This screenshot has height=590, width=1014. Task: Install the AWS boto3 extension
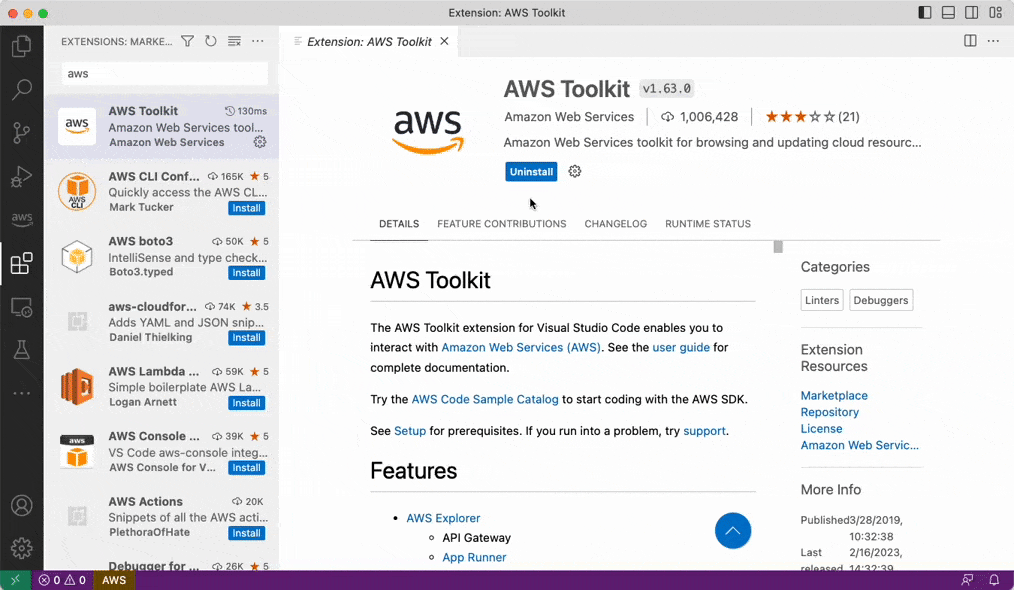point(246,273)
